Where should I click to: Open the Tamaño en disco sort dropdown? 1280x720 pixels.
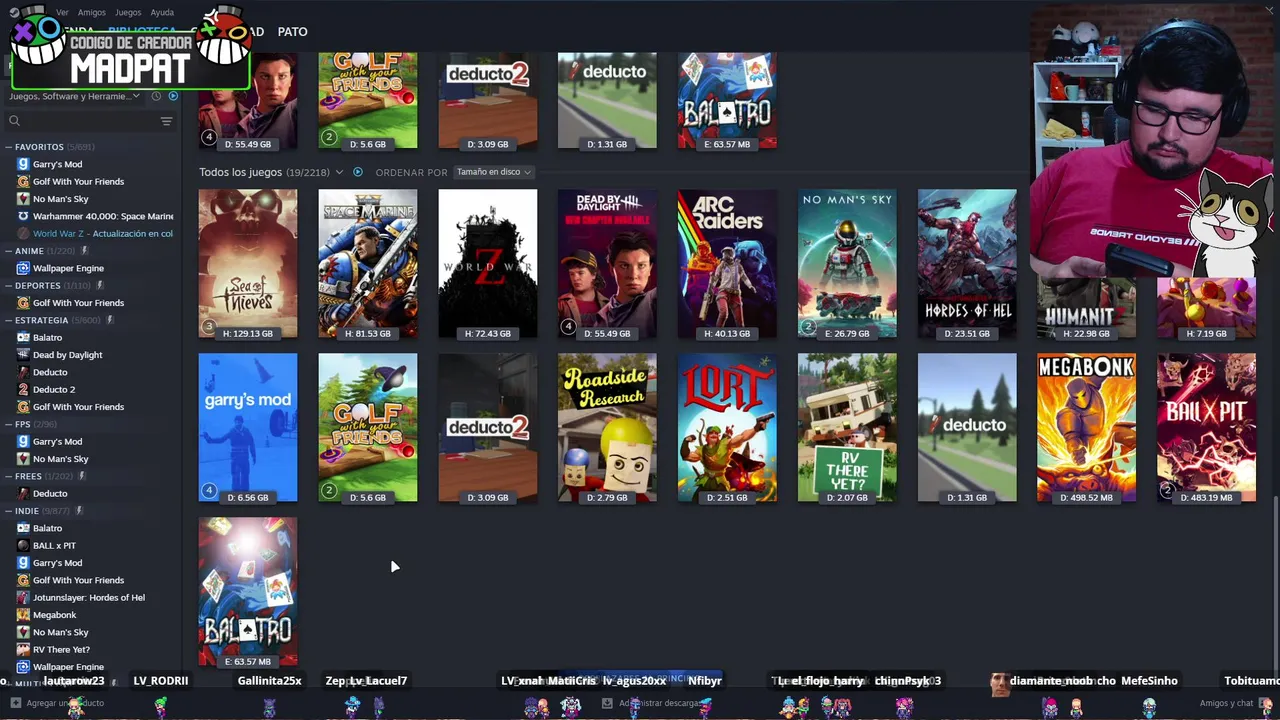(493, 172)
